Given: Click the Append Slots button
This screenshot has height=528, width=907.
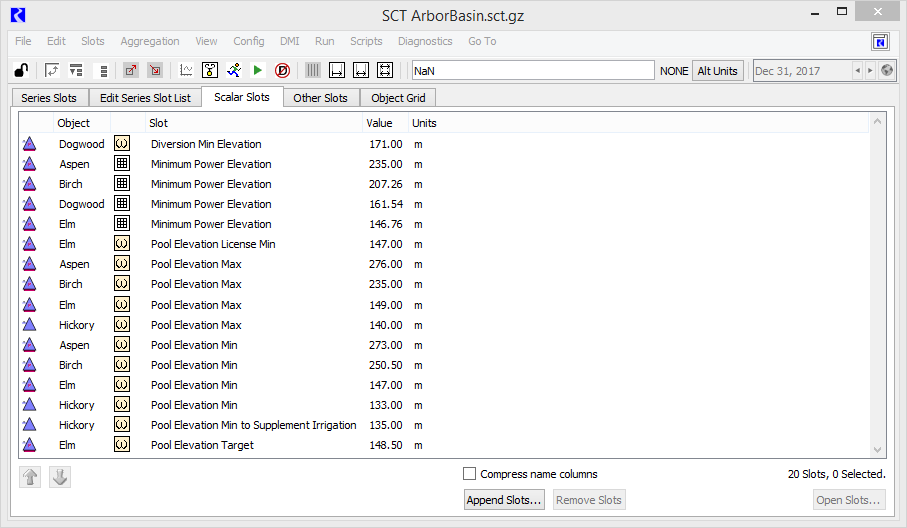Looking at the screenshot, I should pos(504,500).
